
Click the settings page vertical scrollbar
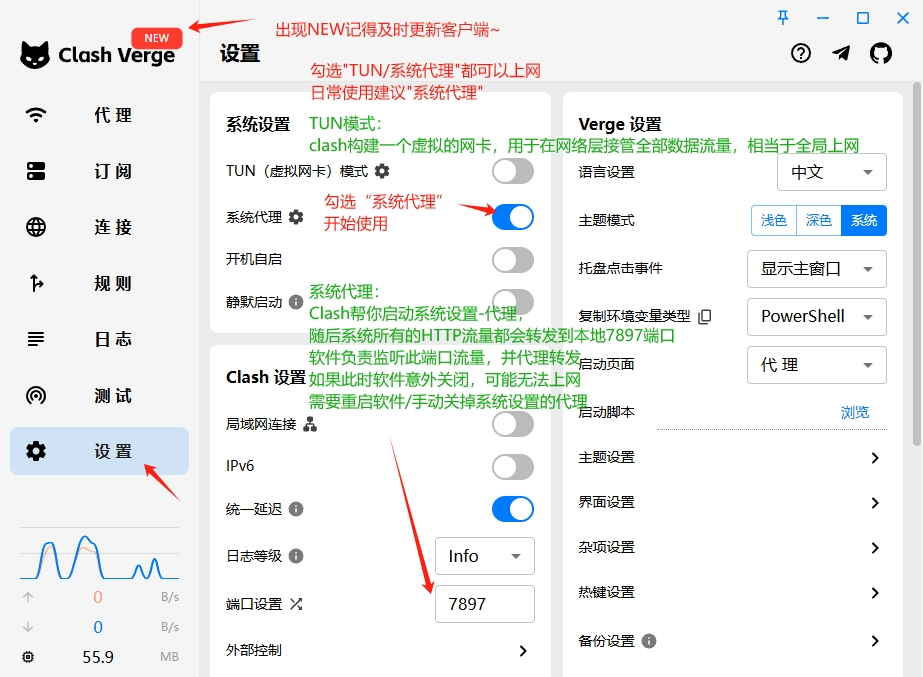pyautogui.click(x=917, y=264)
